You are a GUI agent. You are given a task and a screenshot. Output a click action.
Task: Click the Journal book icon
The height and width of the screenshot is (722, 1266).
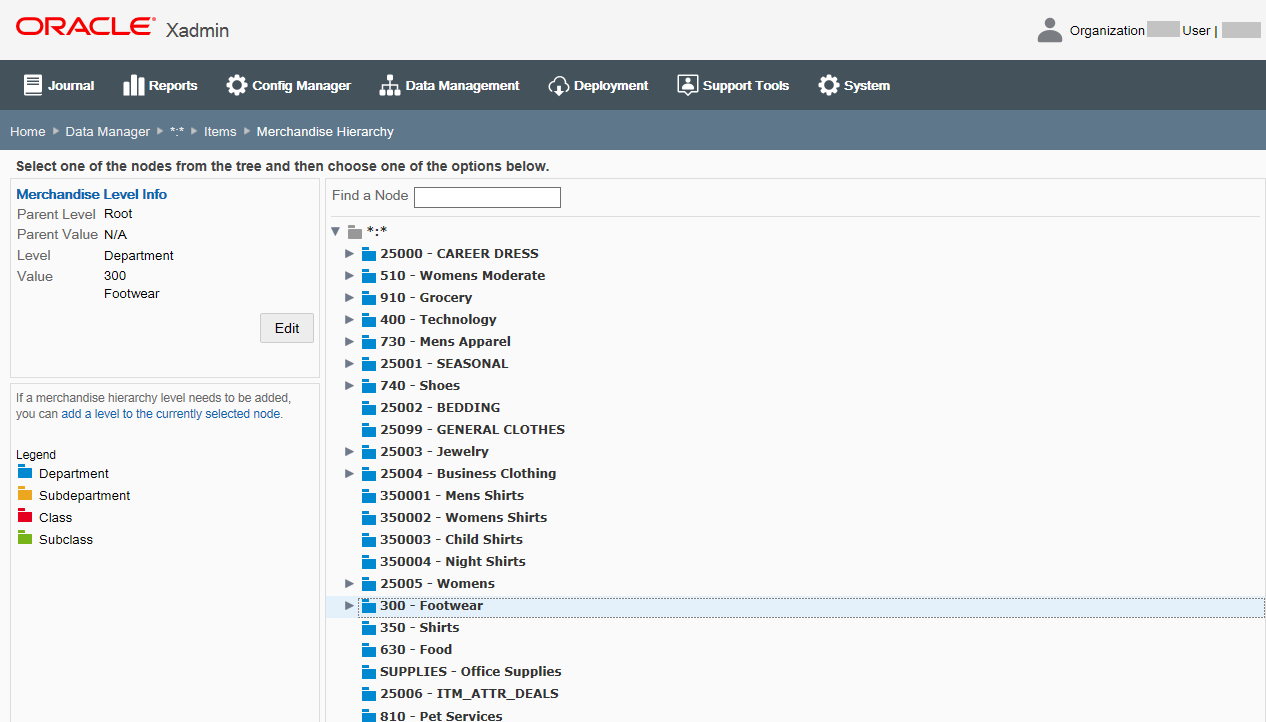(33, 85)
